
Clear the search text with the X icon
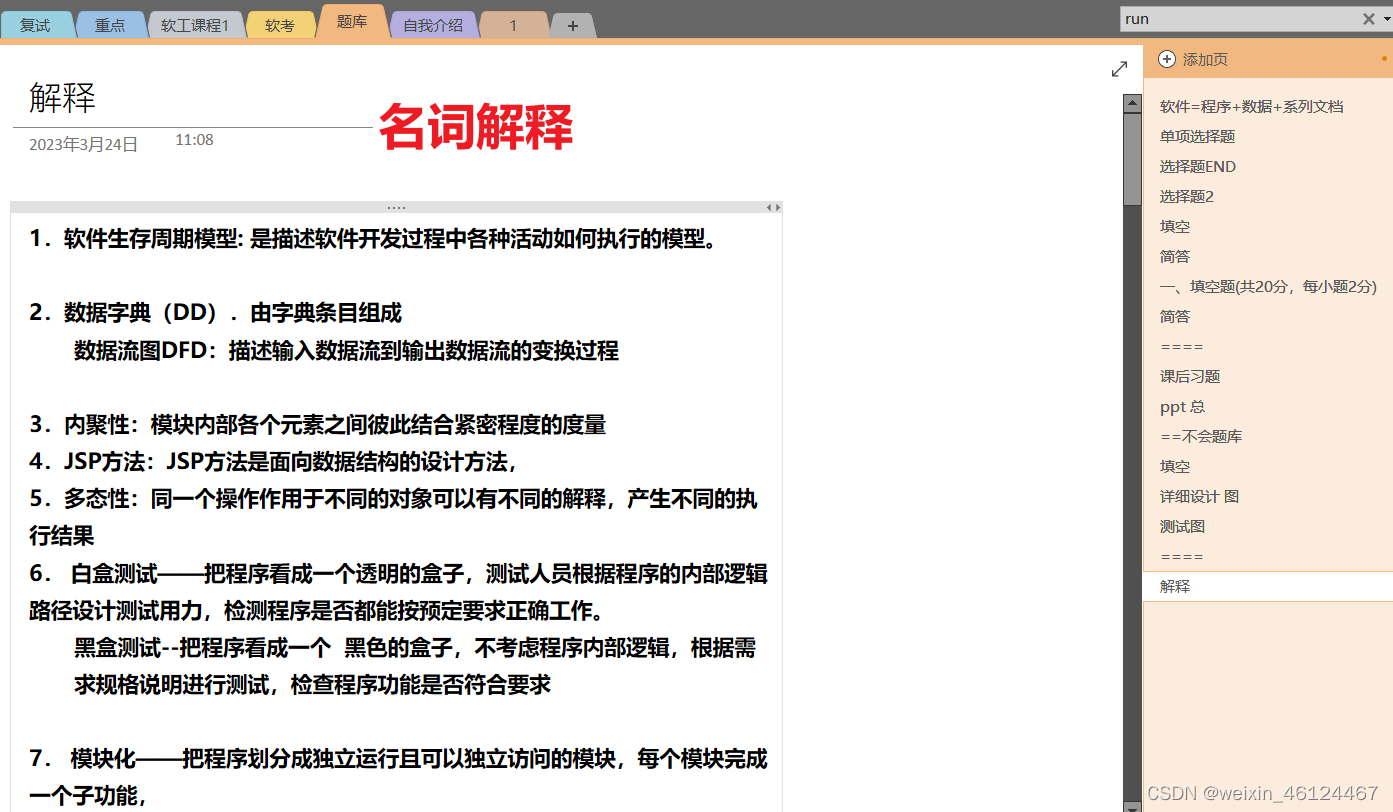(x=1368, y=19)
